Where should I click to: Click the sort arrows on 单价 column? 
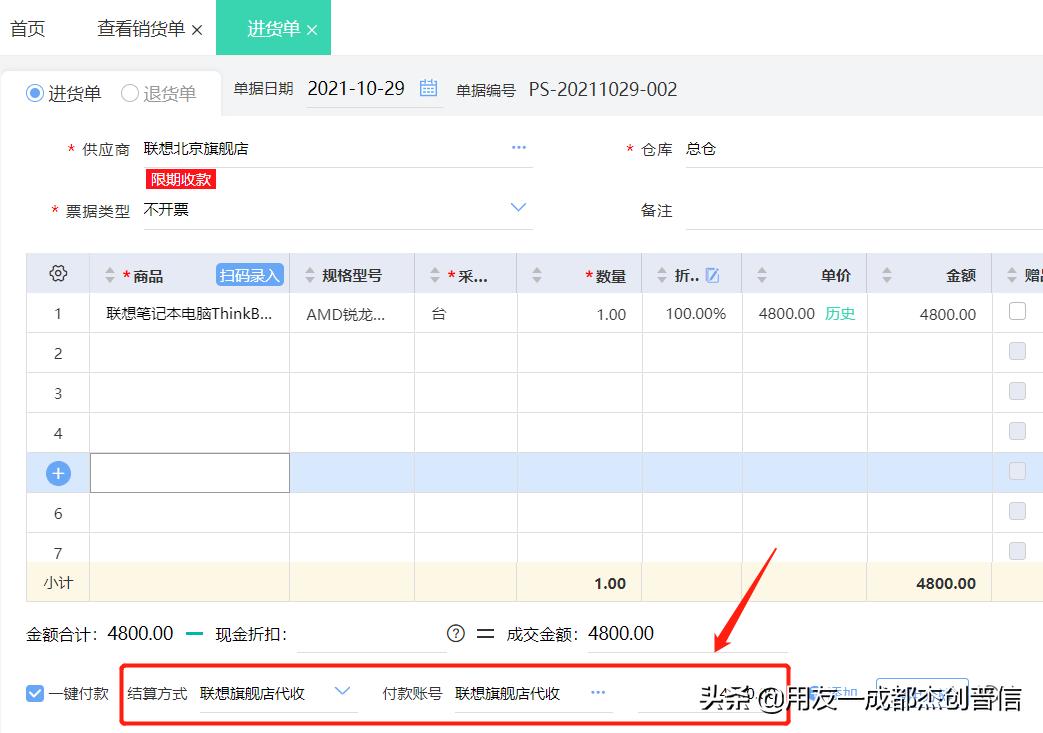[x=762, y=273]
